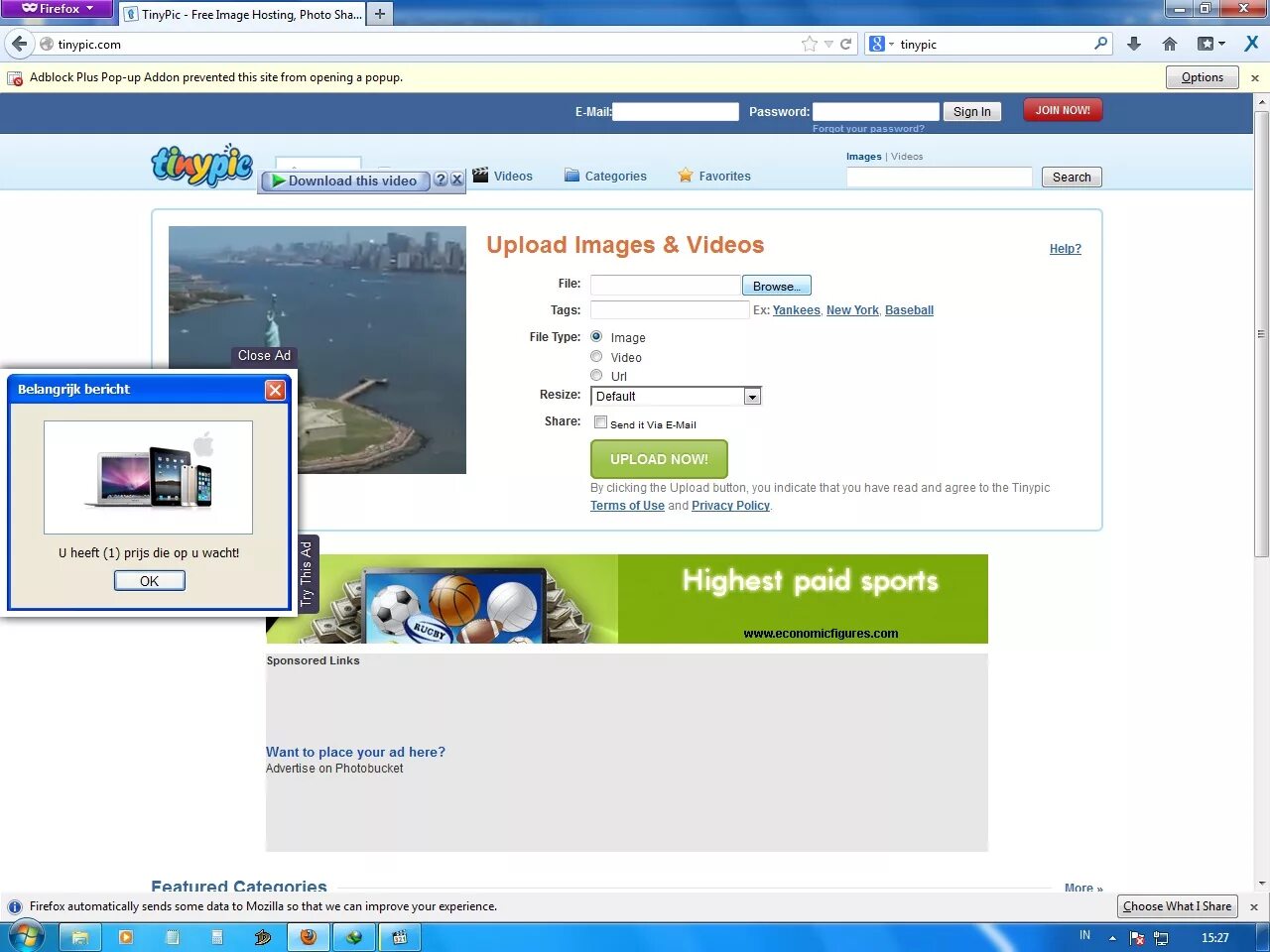This screenshot has width=1270, height=952.
Task: Click the question mark on the download video bar
Action: (x=442, y=179)
